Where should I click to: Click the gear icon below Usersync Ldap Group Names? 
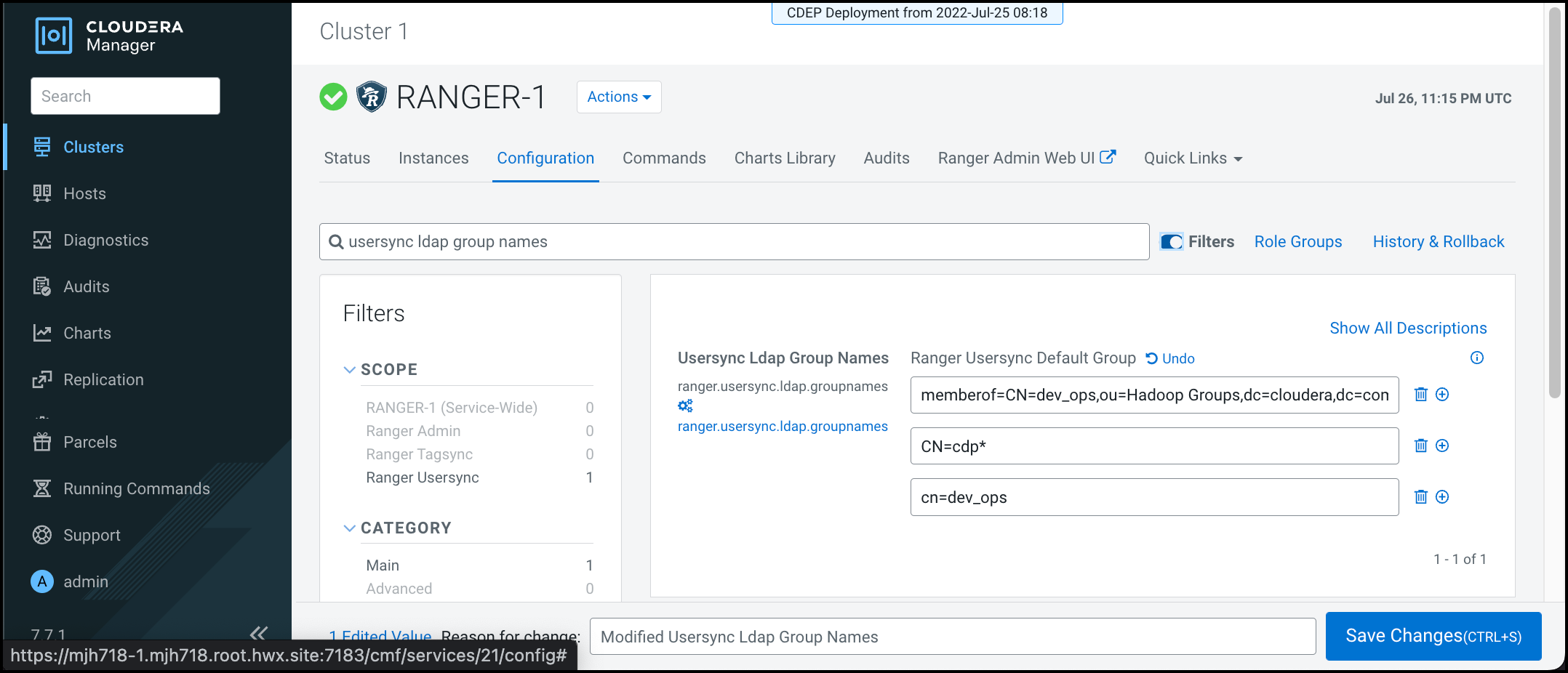pyautogui.click(x=684, y=406)
